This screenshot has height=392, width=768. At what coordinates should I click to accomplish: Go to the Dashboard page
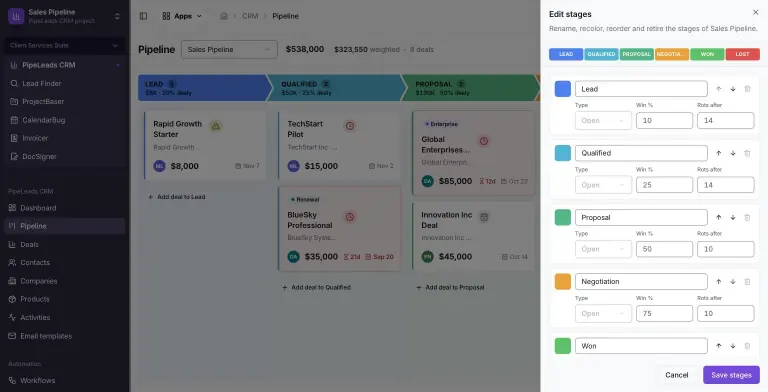64,208
